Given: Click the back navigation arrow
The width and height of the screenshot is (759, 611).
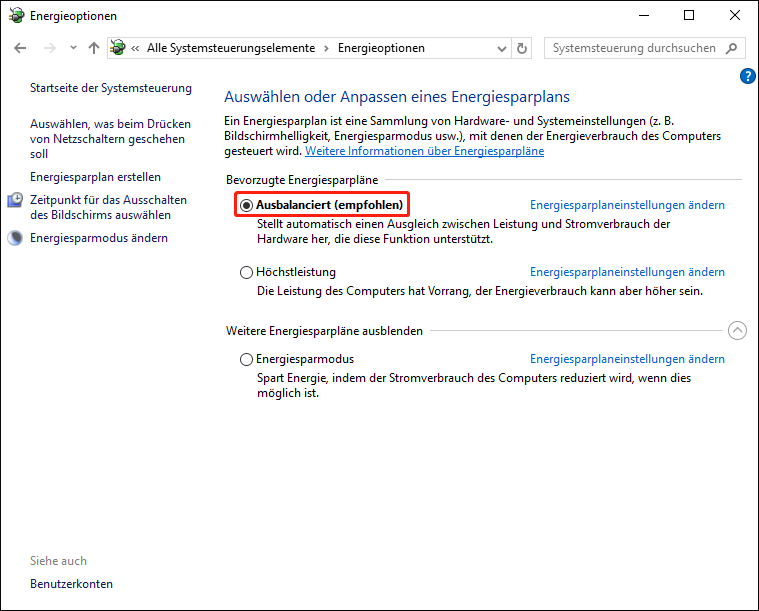Looking at the screenshot, I should tap(20, 48).
